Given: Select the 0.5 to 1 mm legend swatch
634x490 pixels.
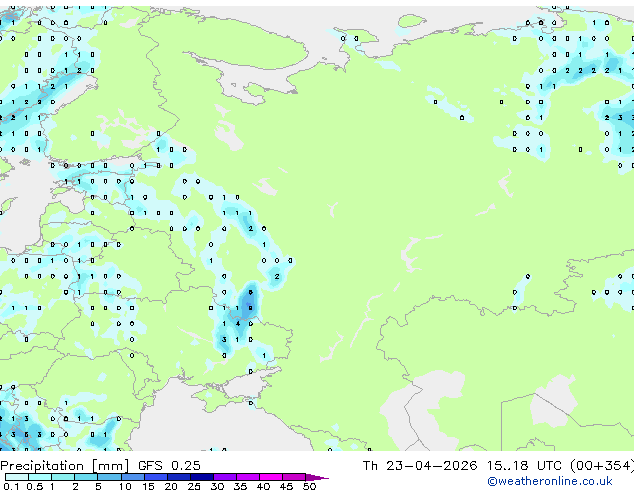Looking at the screenshot, I should [x=40, y=477].
